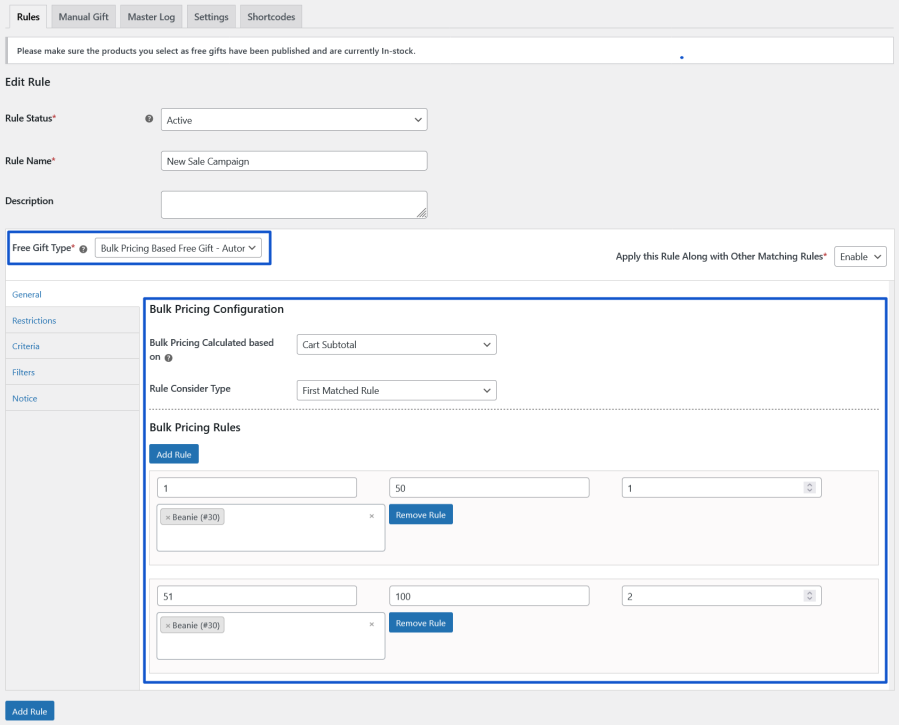
Task: Select Restrictions in the side menu
Action: pyautogui.click(x=34, y=321)
